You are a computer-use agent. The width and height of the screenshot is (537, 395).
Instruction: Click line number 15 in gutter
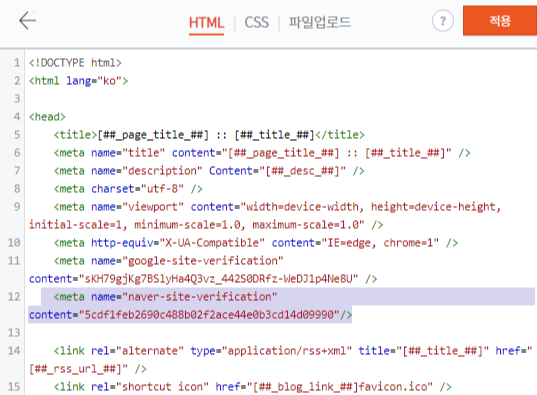click(x=14, y=387)
